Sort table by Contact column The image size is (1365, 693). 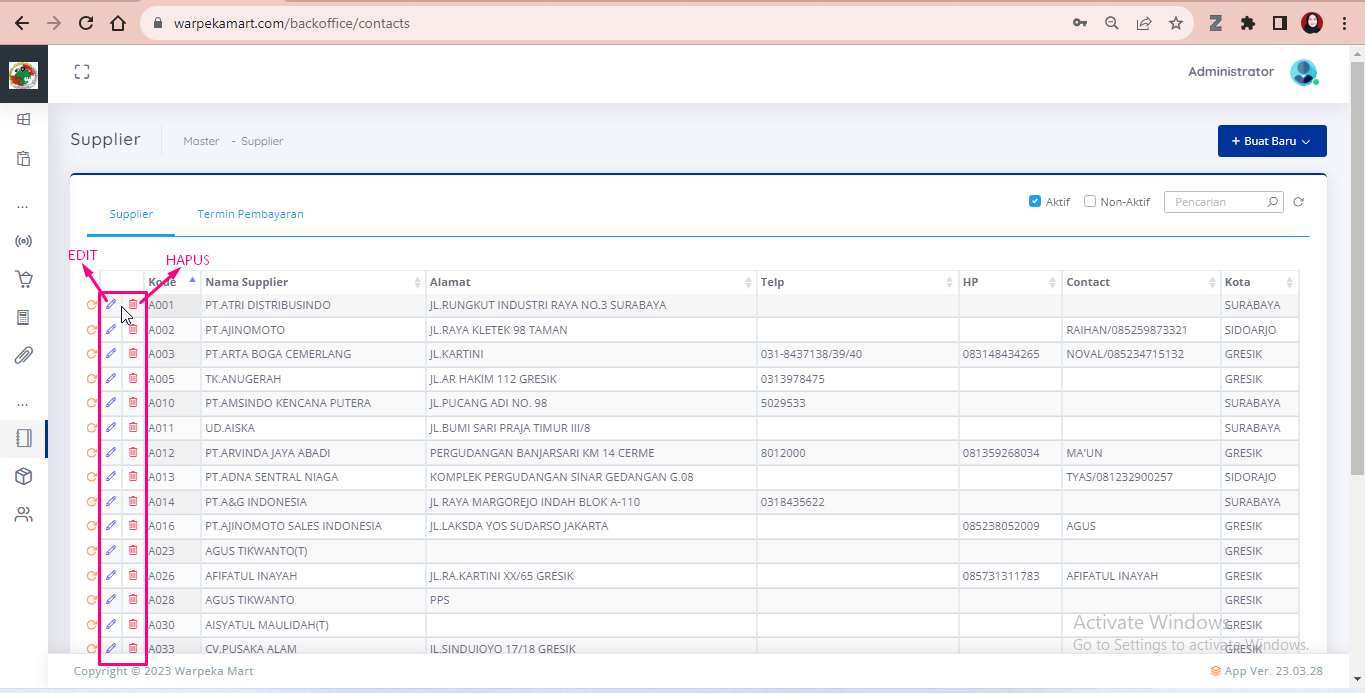1141,282
